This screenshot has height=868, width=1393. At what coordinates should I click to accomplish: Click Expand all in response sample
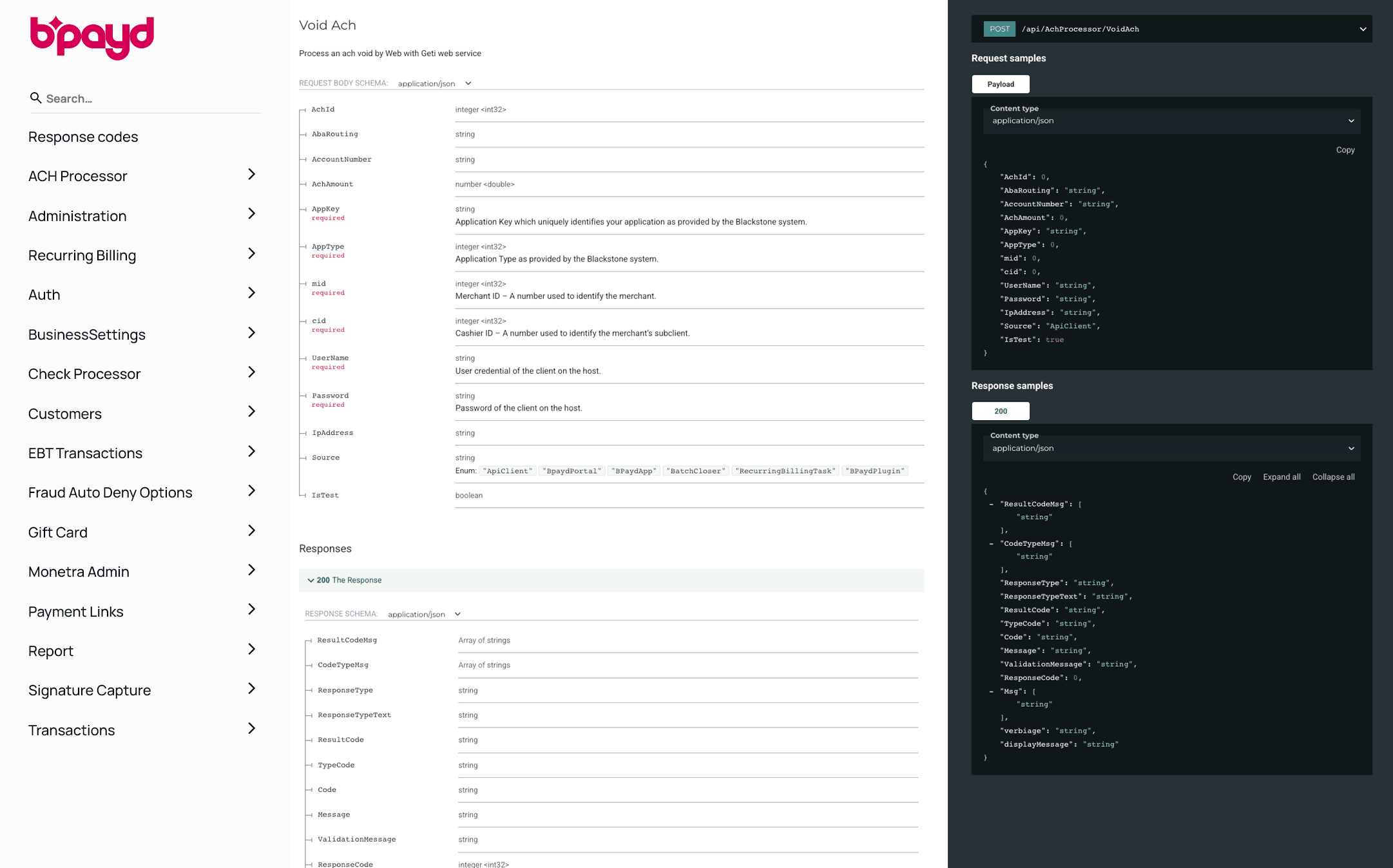pyautogui.click(x=1282, y=477)
